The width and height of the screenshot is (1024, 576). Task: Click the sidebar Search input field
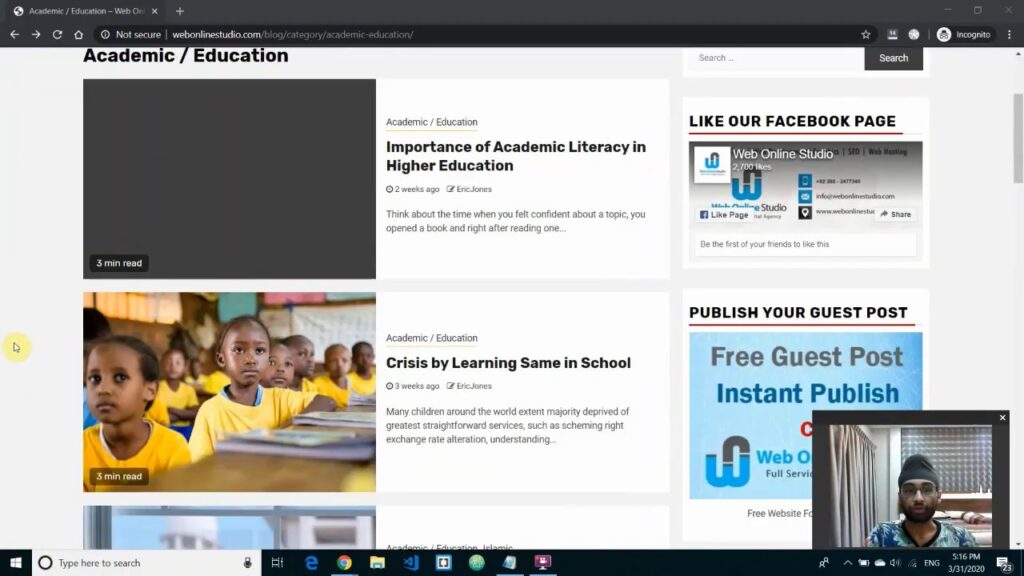(x=776, y=58)
